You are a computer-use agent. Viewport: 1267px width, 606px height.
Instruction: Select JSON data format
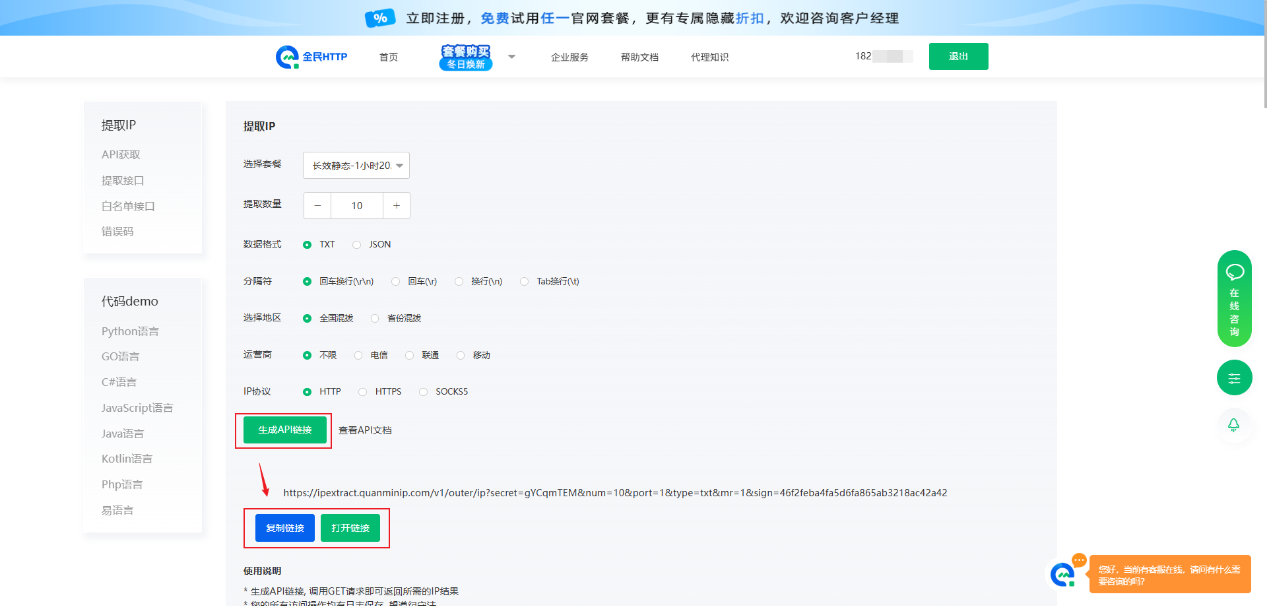click(357, 244)
